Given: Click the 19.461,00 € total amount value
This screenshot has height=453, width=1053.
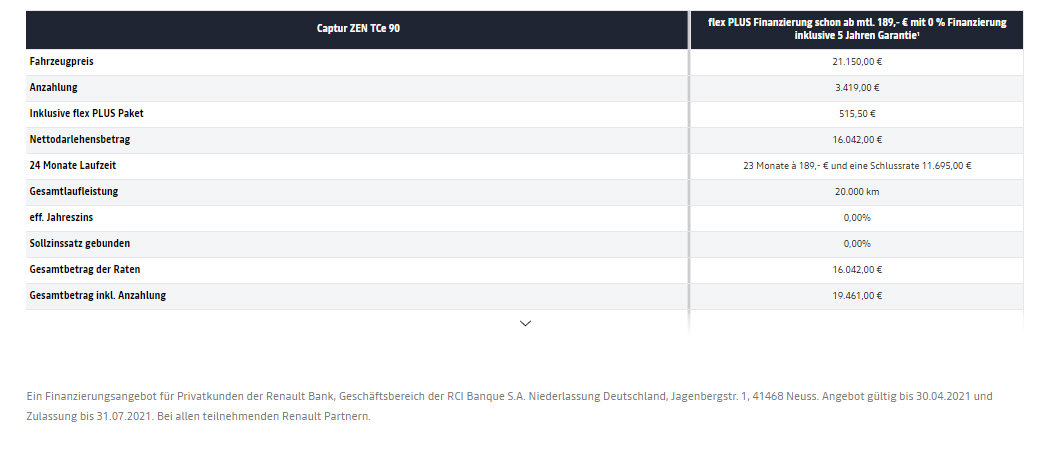Looking at the screenshot, I should [857, 296].
